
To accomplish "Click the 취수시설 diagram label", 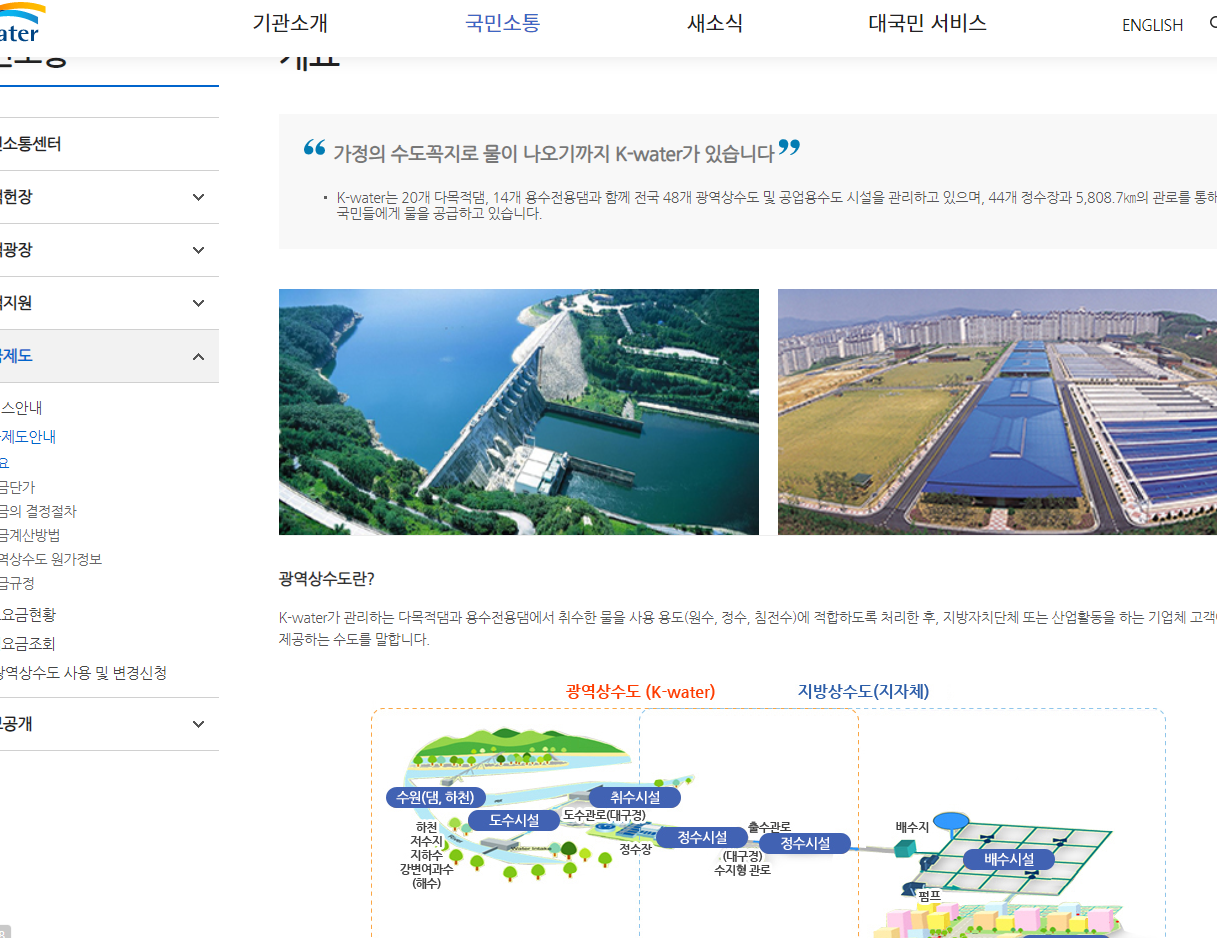I will coord(635,797).
